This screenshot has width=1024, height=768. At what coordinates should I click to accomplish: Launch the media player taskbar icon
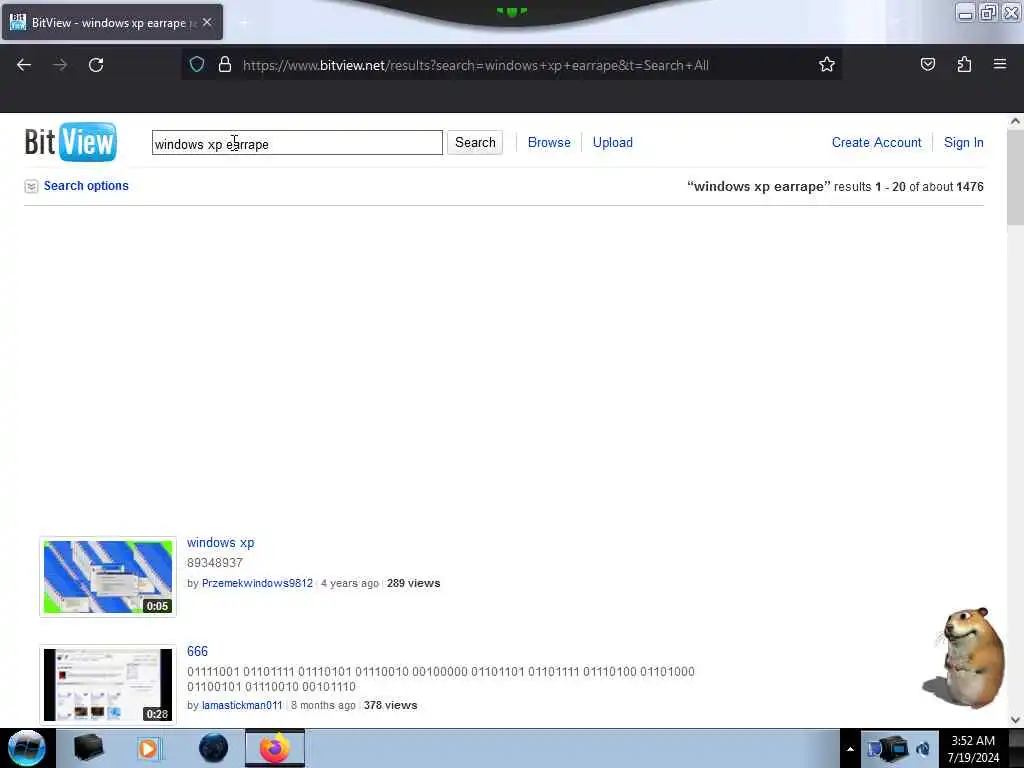[x=149, y=748]
